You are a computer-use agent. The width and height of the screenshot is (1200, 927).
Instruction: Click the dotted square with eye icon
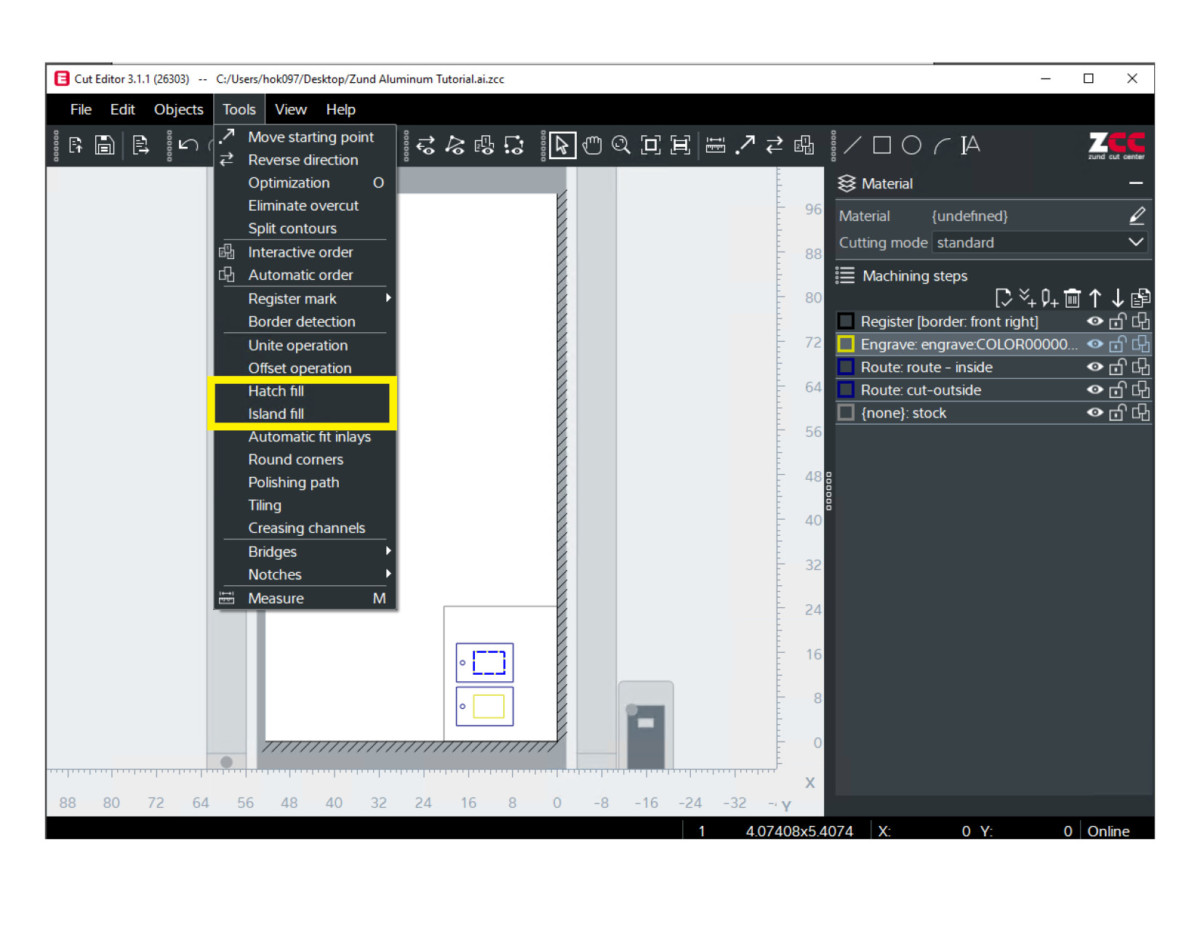(x=514, y=146)
